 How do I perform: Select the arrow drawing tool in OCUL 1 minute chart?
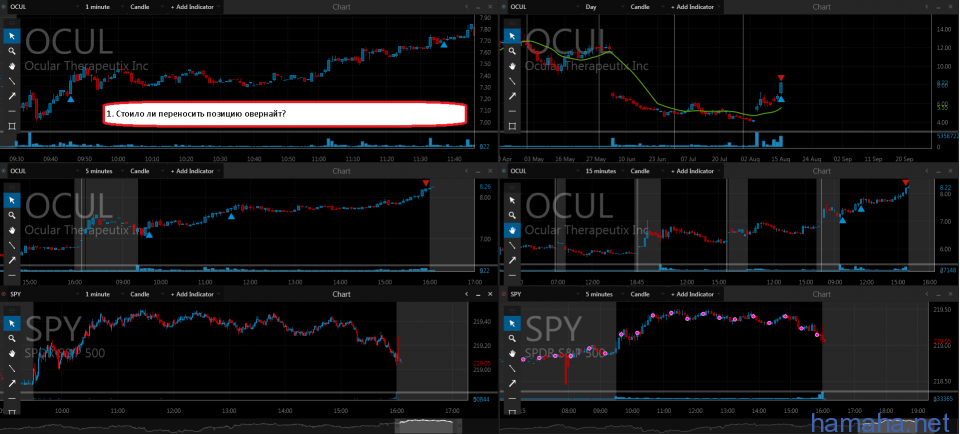(x=12, y=96)
